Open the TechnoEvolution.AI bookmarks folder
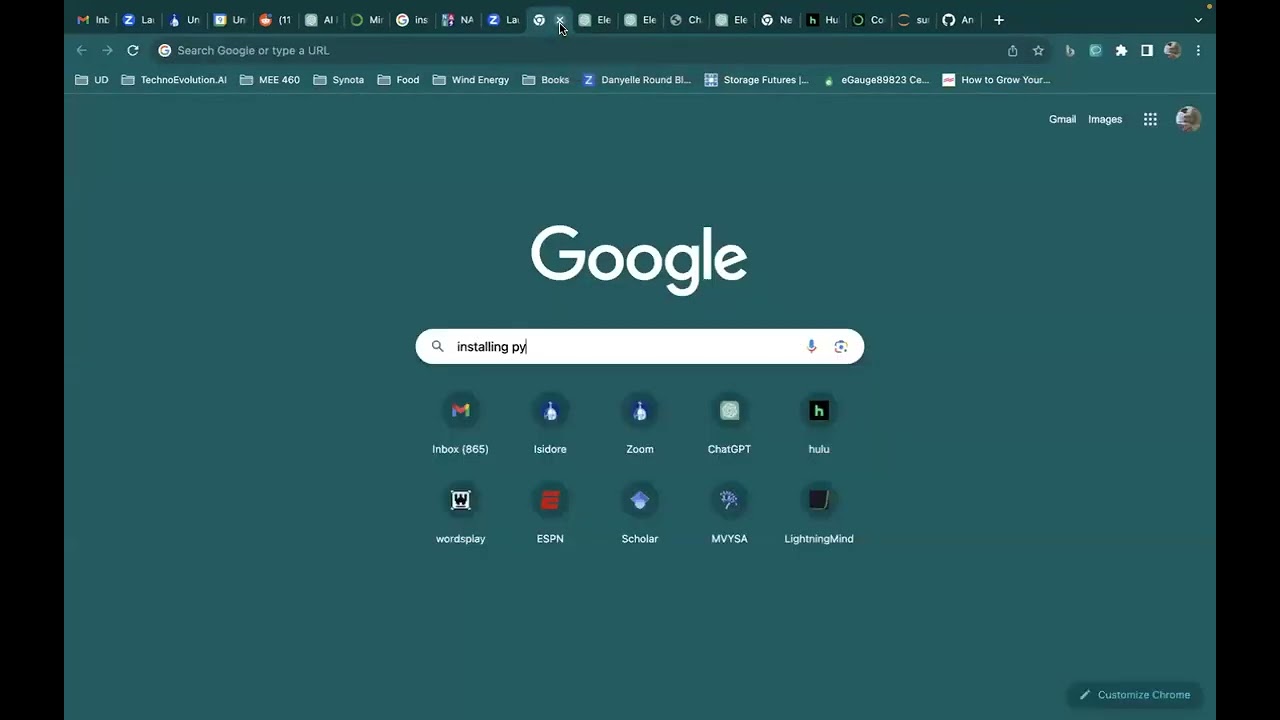 pyautogui.click(x=174, y=80)
